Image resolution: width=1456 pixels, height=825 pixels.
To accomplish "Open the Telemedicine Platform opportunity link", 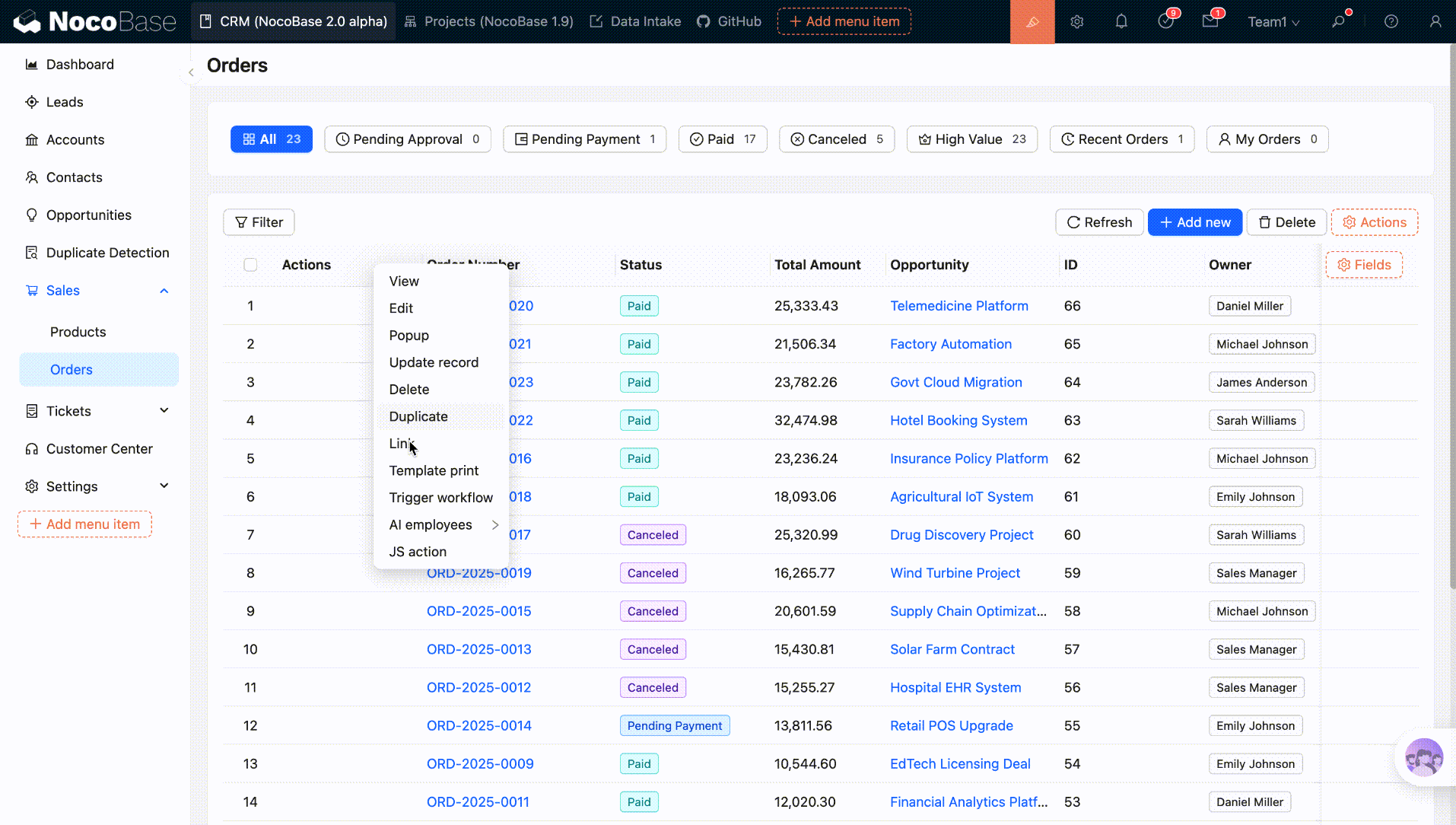I will click(x=958, y=306).
